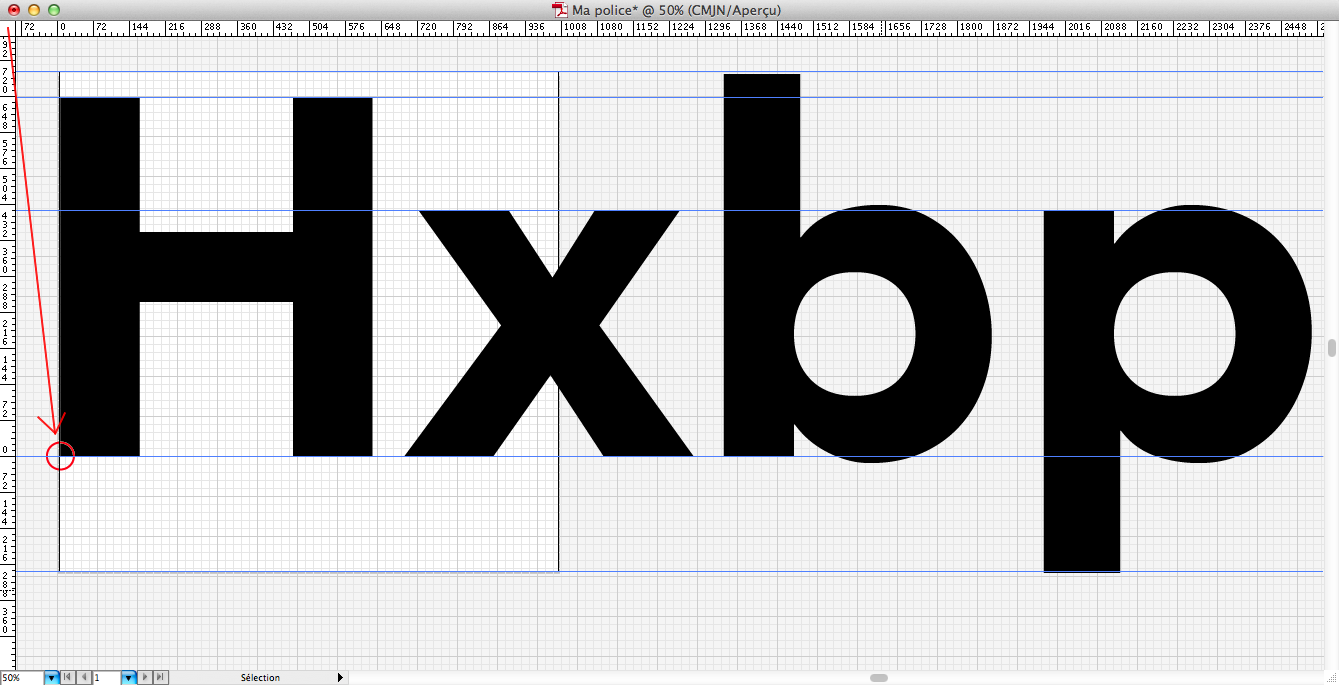Close the Ma police document window

(14, 9)
